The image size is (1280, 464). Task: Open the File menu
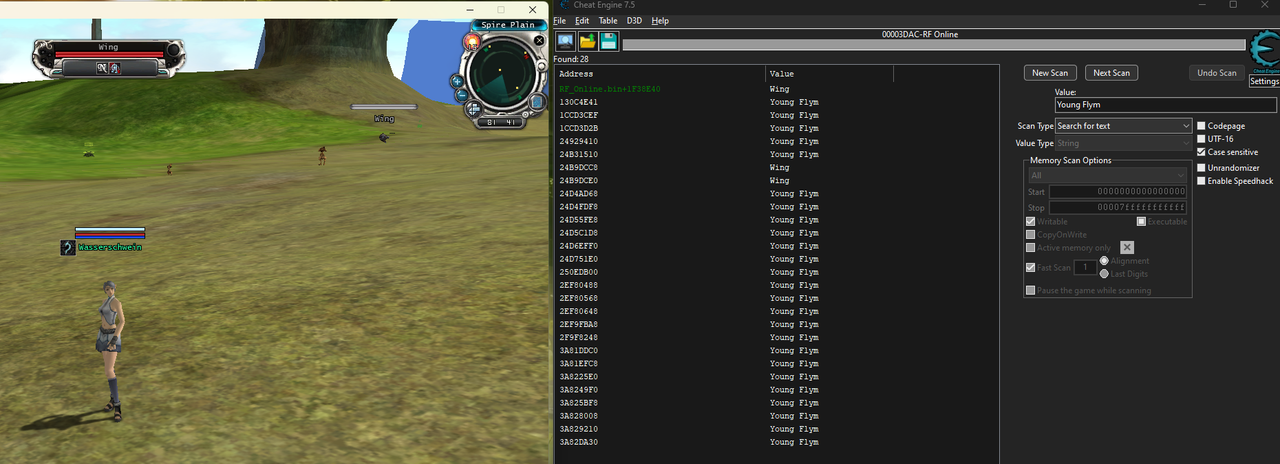click(x=559, y=20)
